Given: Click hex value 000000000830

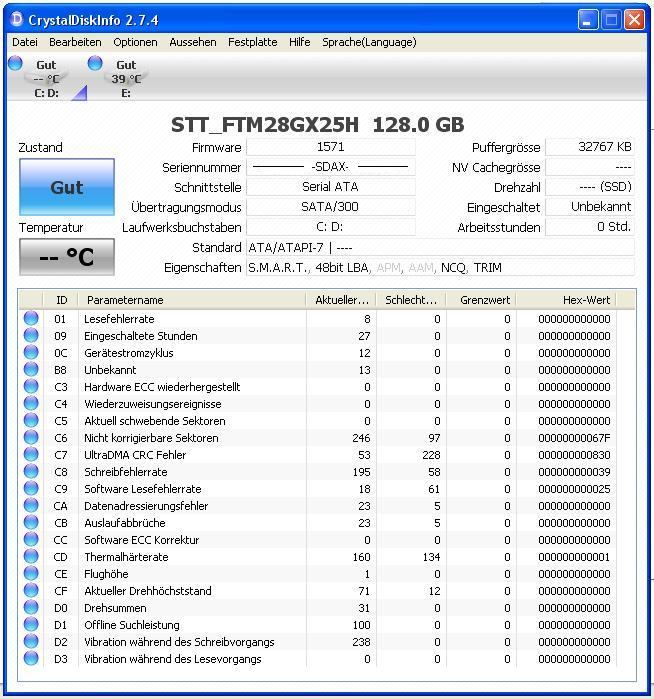Looking at the screenshot, I should click(574, 455).
